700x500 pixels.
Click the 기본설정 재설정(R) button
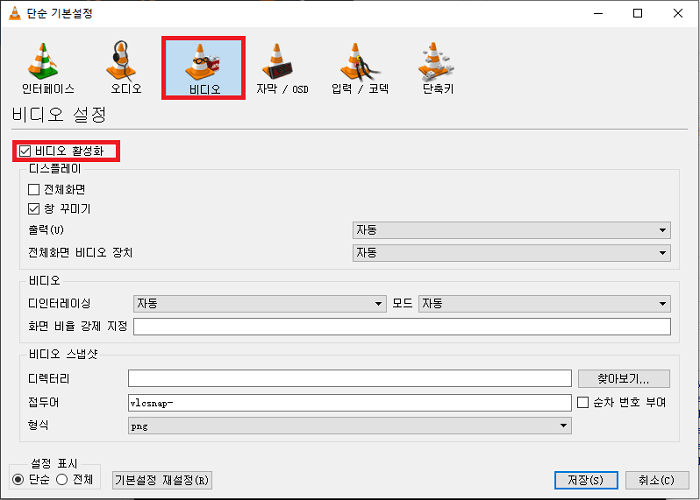[x=162, y=480]
